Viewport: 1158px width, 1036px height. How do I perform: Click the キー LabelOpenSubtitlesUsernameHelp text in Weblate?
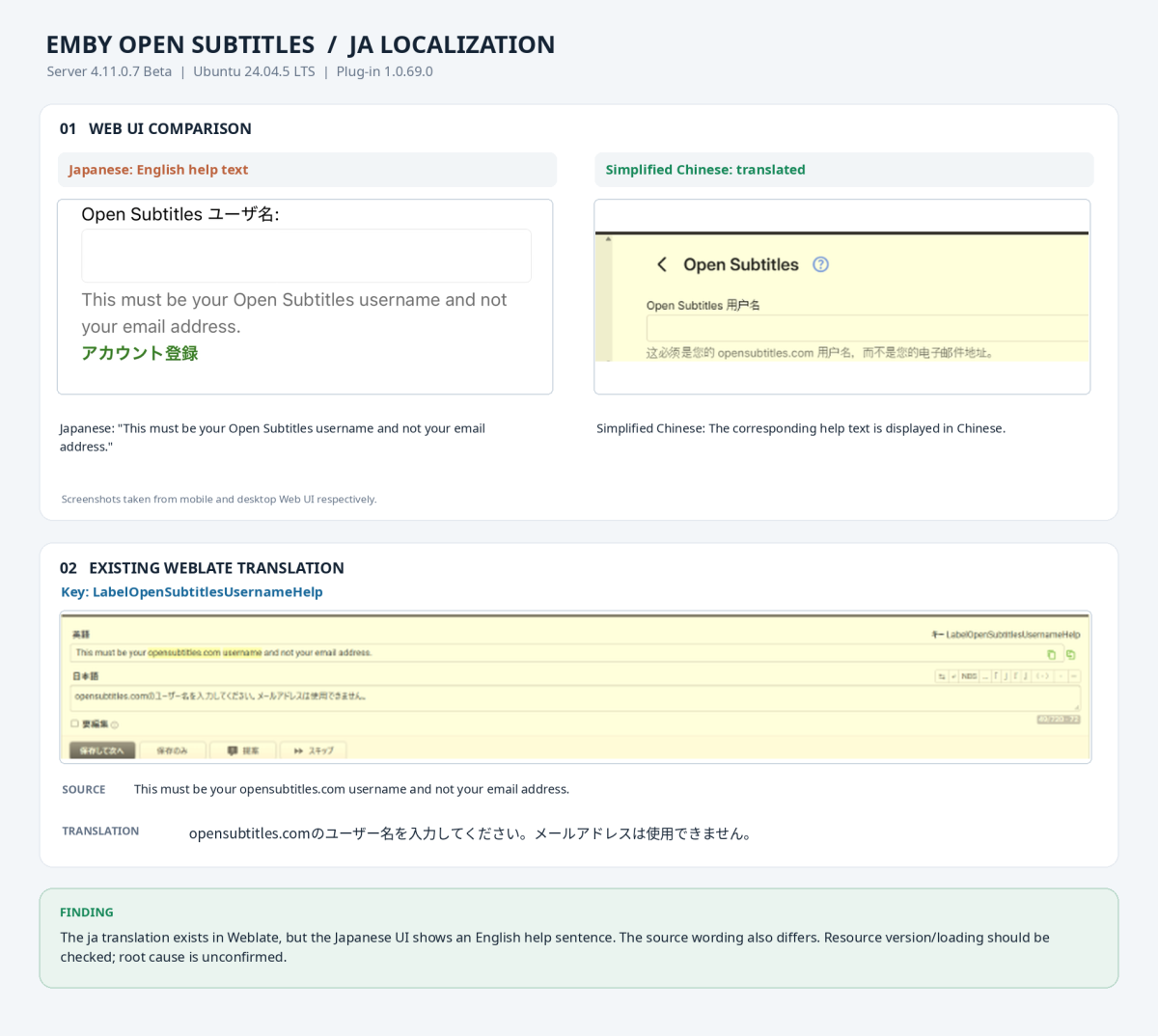(x=1006, y=635)
